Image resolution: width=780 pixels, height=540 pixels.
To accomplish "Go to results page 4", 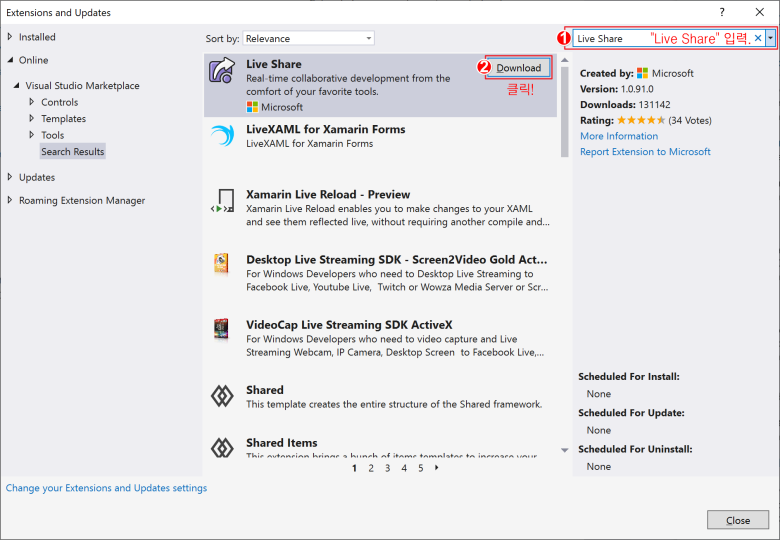I will pyautogui.click(x=404, y=468).
